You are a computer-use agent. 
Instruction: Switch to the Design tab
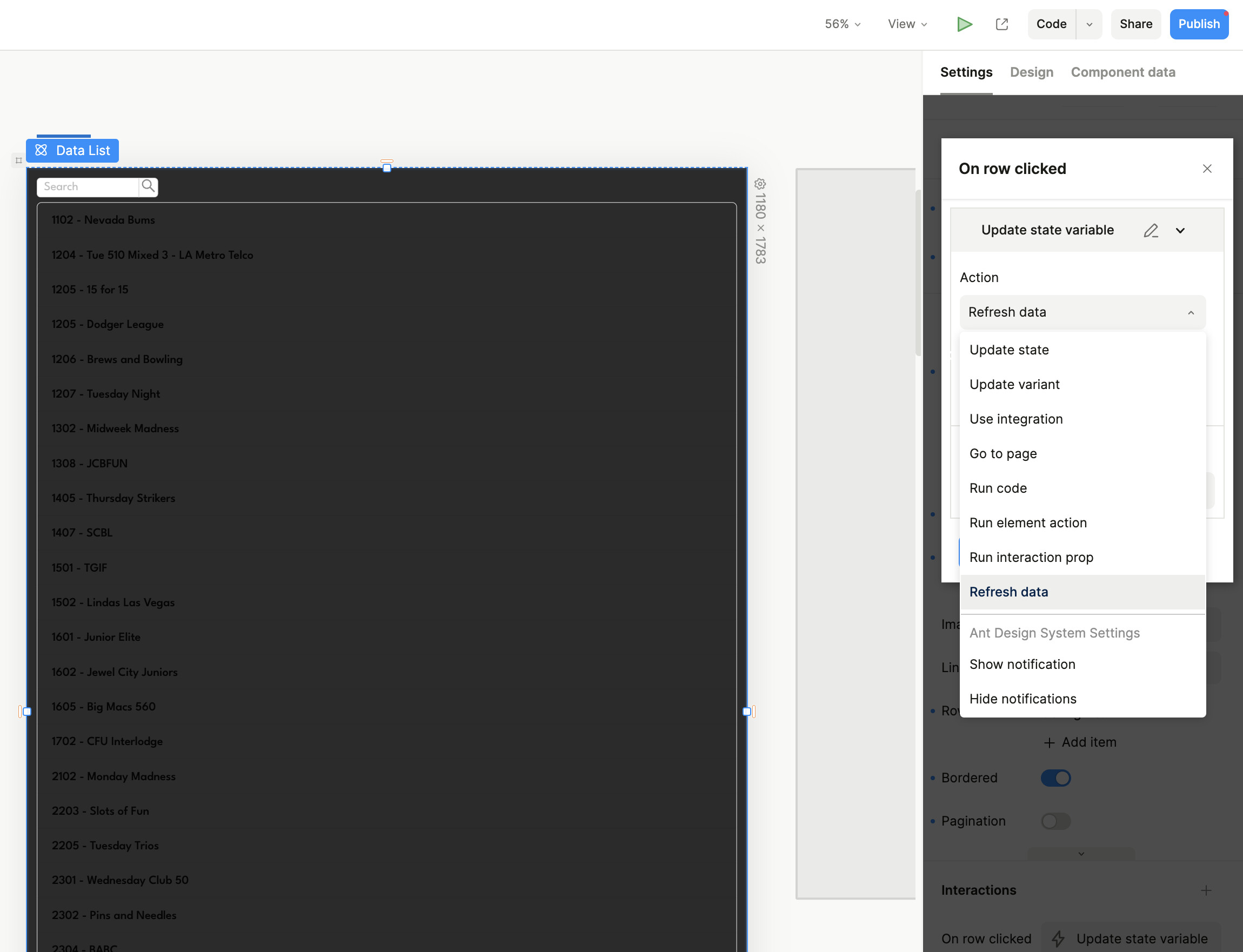click(x=1031, y=72)
